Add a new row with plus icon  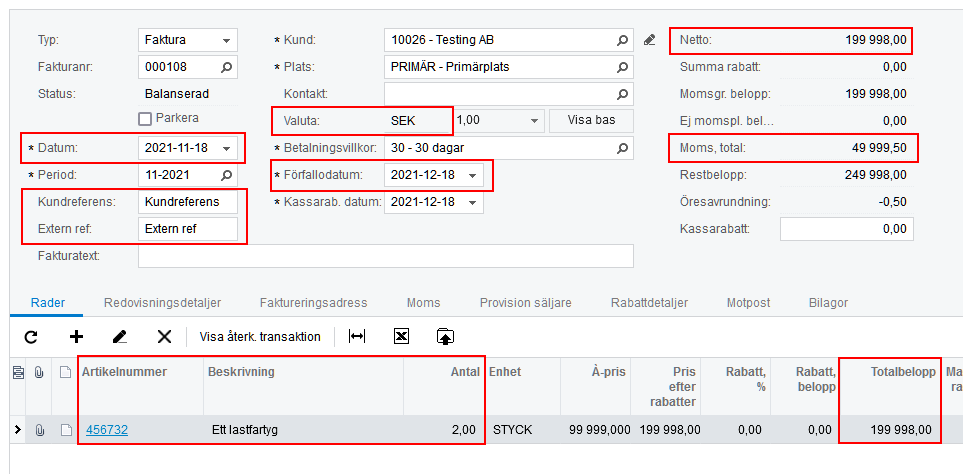click(76, 337)
